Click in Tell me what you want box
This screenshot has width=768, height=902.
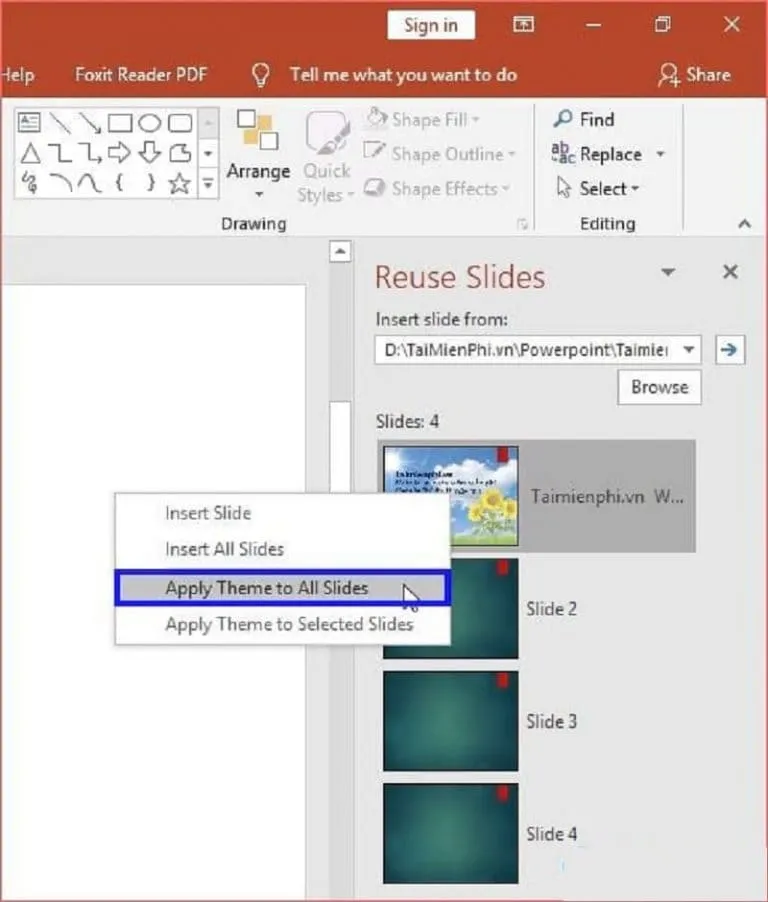pyautogui.click(x=403, y=75)
